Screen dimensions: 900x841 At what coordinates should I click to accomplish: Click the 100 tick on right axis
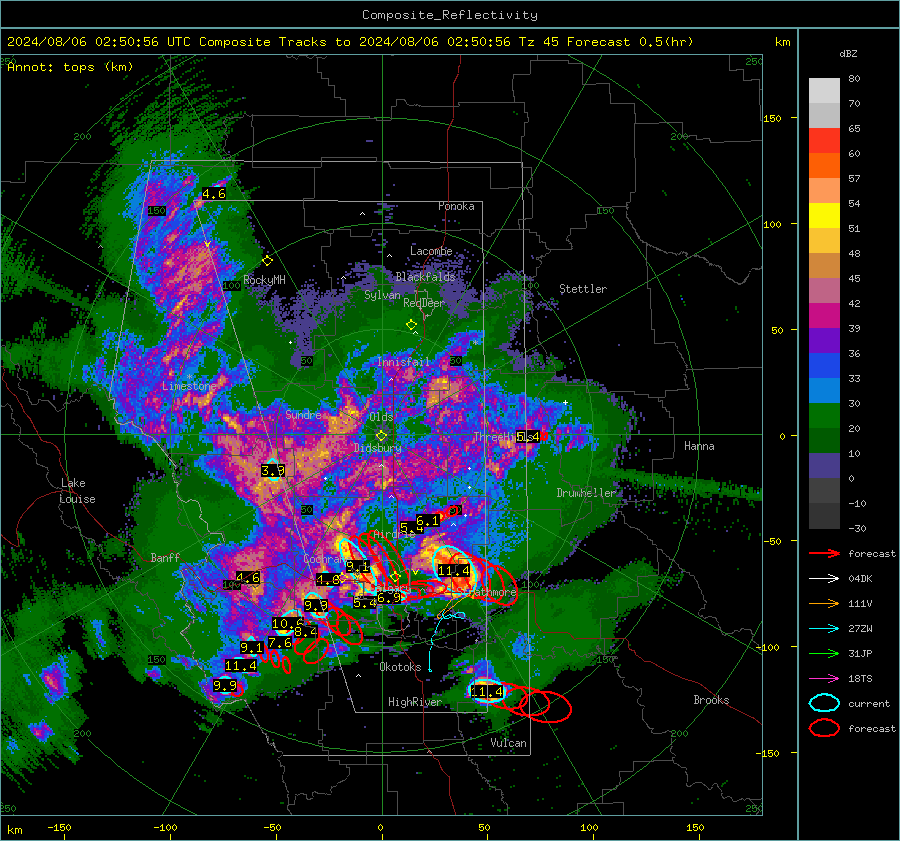click(x=773, y=224)
